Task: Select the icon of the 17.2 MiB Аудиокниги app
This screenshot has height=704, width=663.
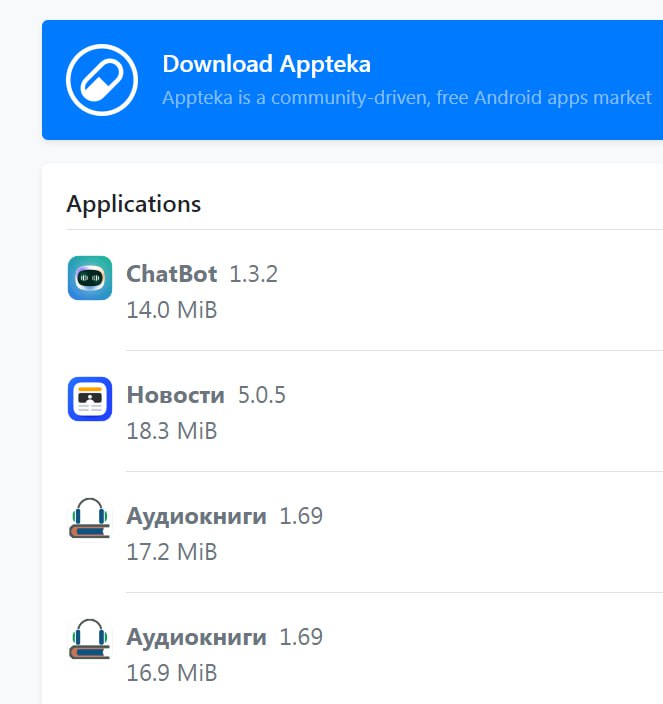Action: click(x=90, y=520)
